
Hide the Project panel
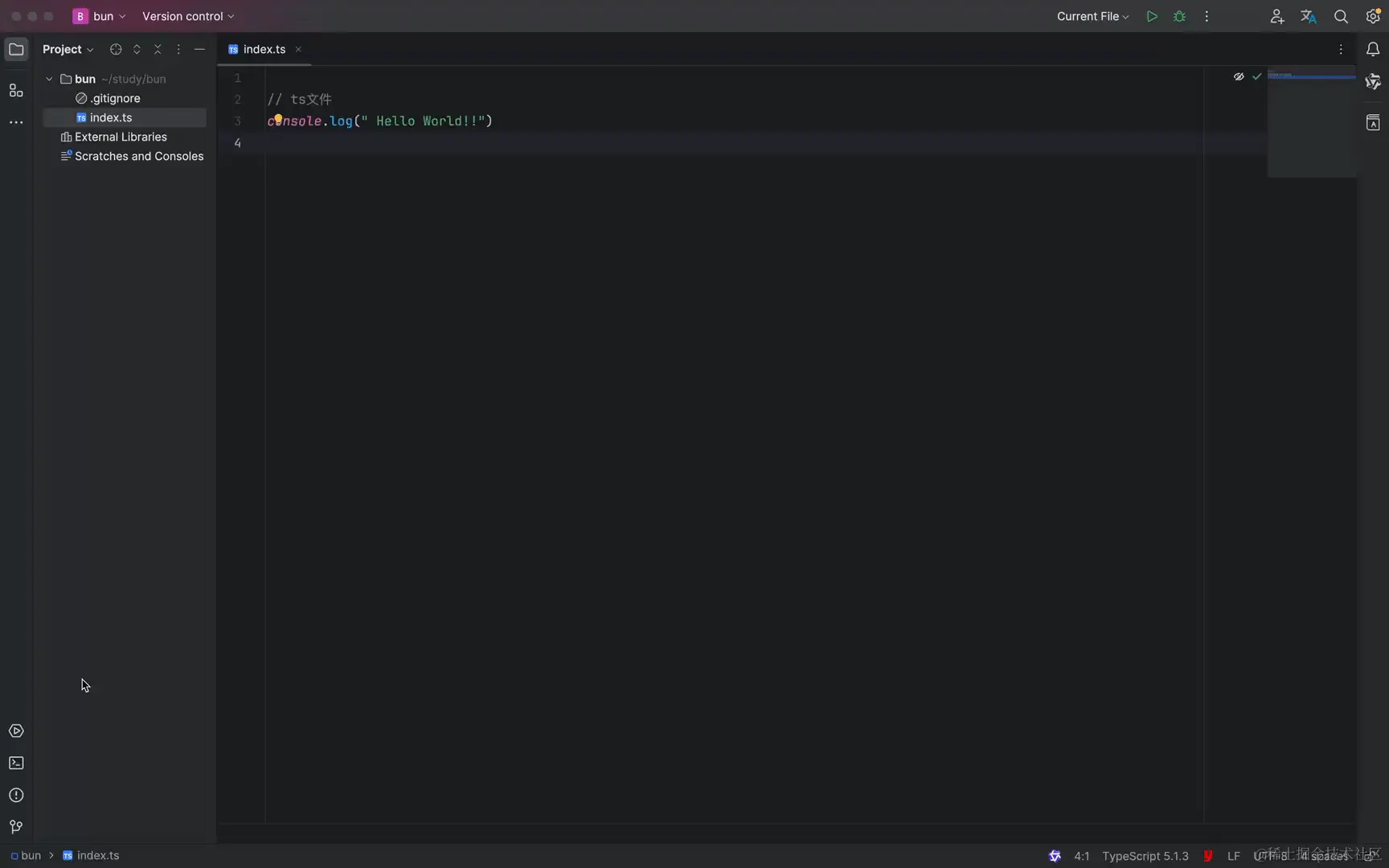[x=199, y=49]
